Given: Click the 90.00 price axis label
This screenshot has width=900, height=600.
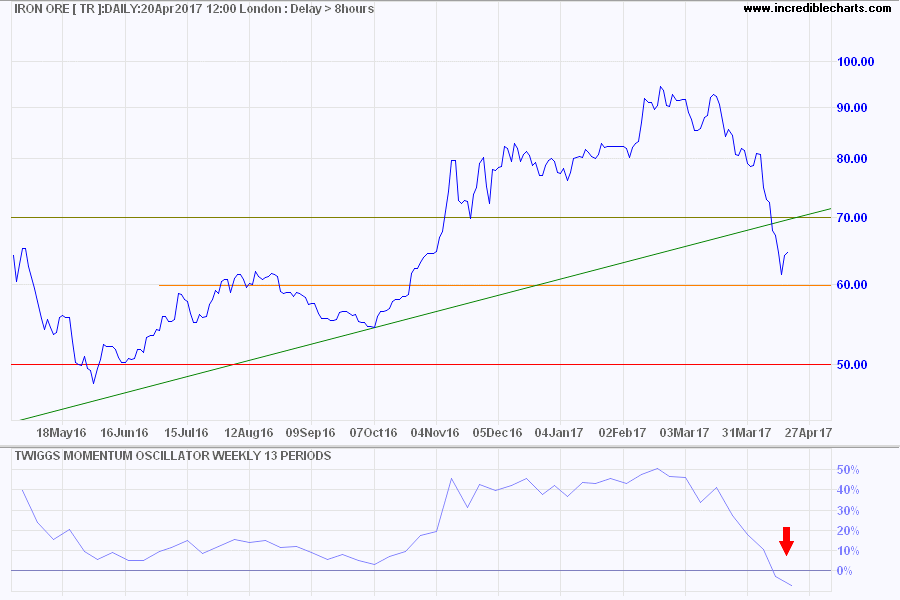Looking at the screenshot, I should pos(852,107).
